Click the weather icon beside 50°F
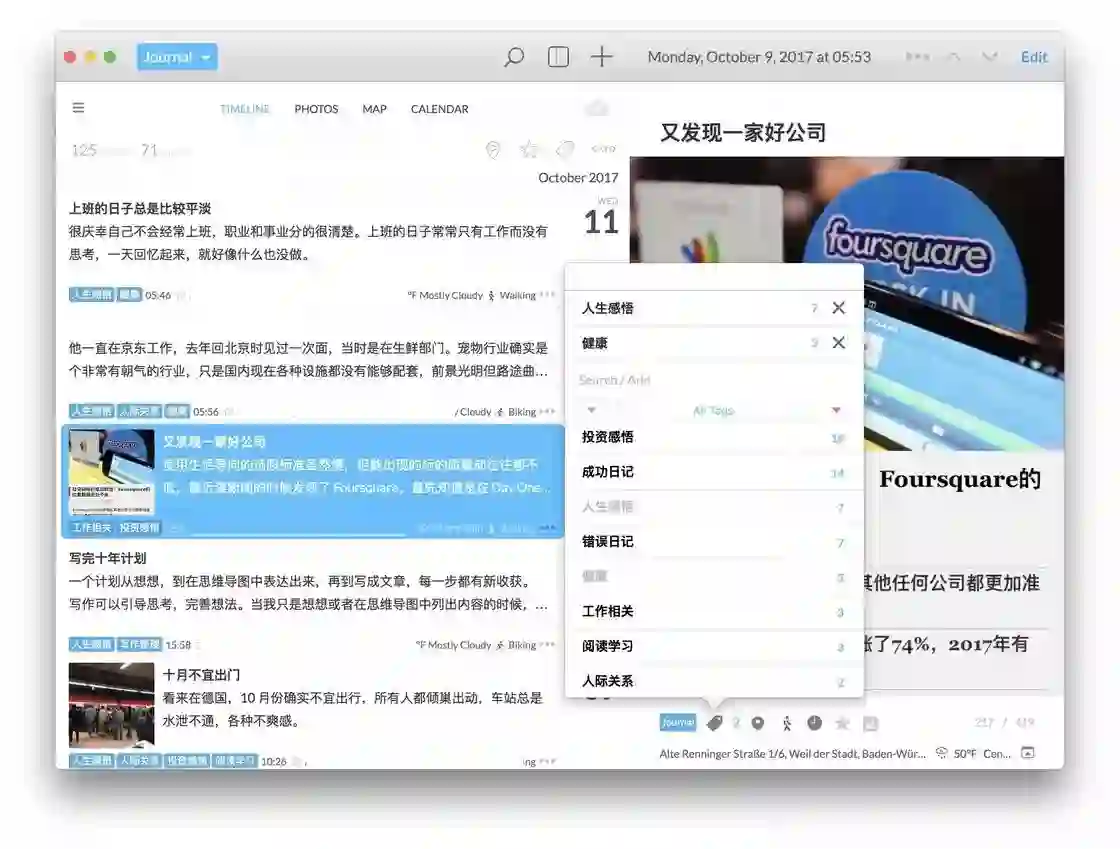 pyautogui.click(x=941, y=753)
